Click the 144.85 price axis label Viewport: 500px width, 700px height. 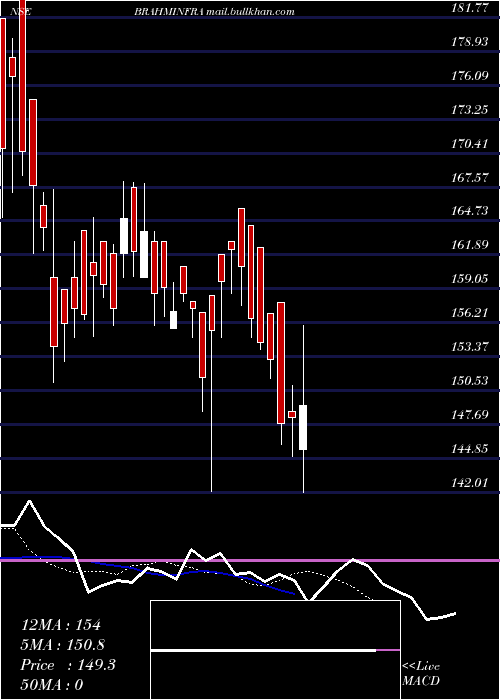tap(469, 448)
